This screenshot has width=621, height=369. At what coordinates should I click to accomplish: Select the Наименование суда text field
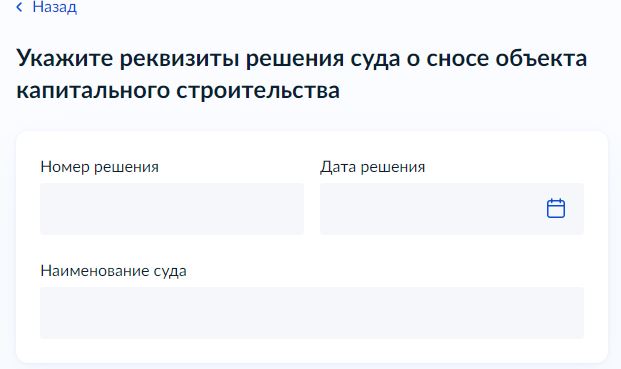312,313
